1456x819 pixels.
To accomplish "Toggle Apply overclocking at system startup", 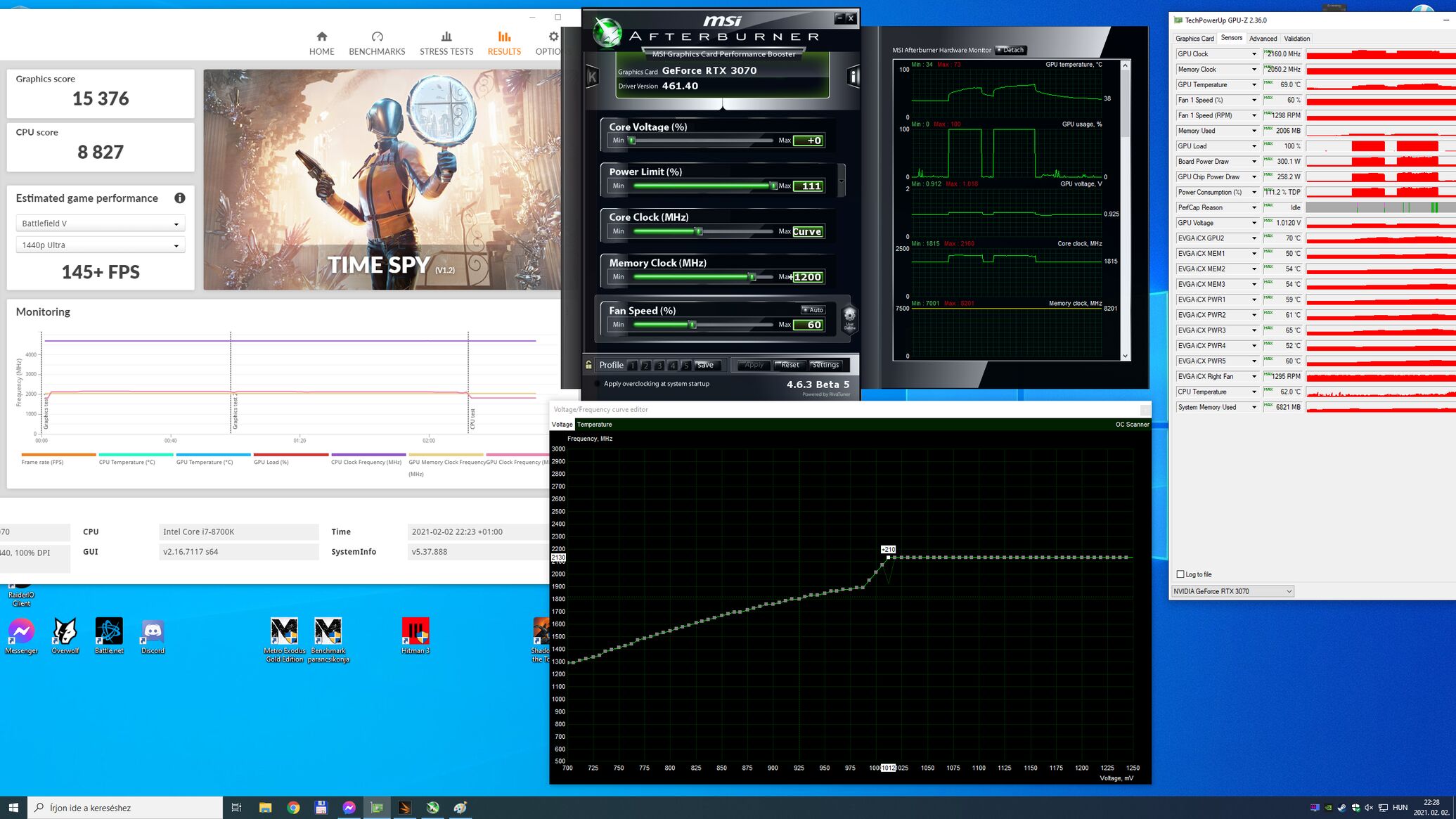I will [598, 384].
